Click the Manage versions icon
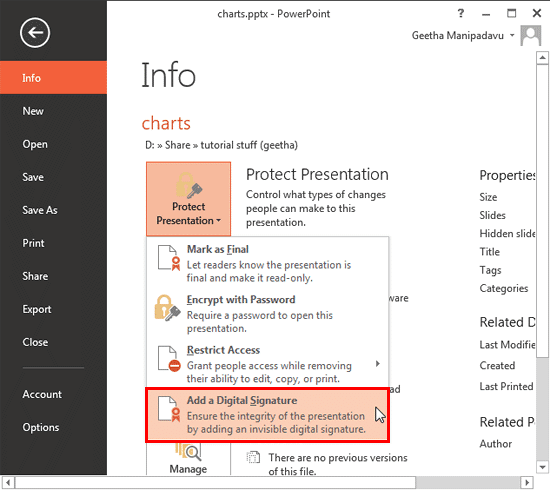Viewport: 550px width, 490px height. [x=188, y=452]
